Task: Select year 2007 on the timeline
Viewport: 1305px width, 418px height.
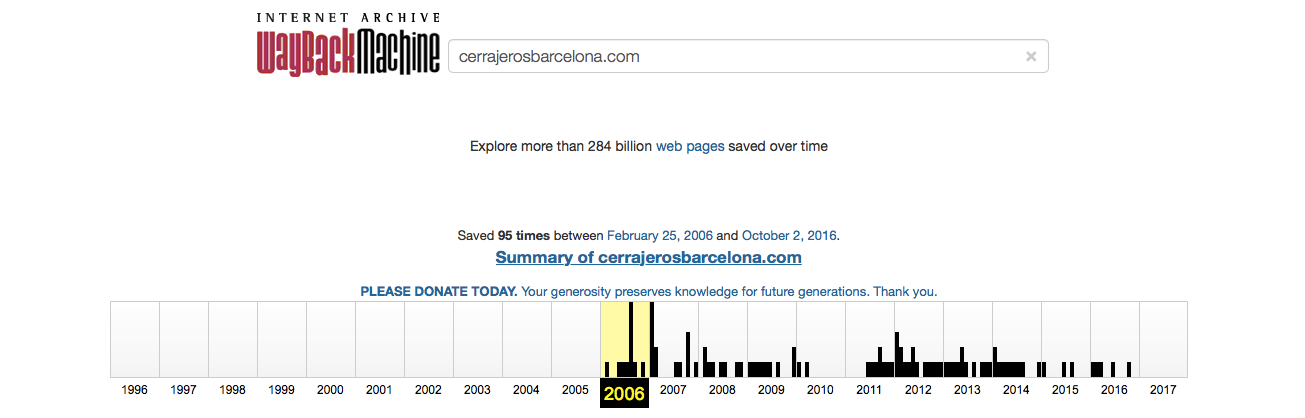Action: click(673, 390)
